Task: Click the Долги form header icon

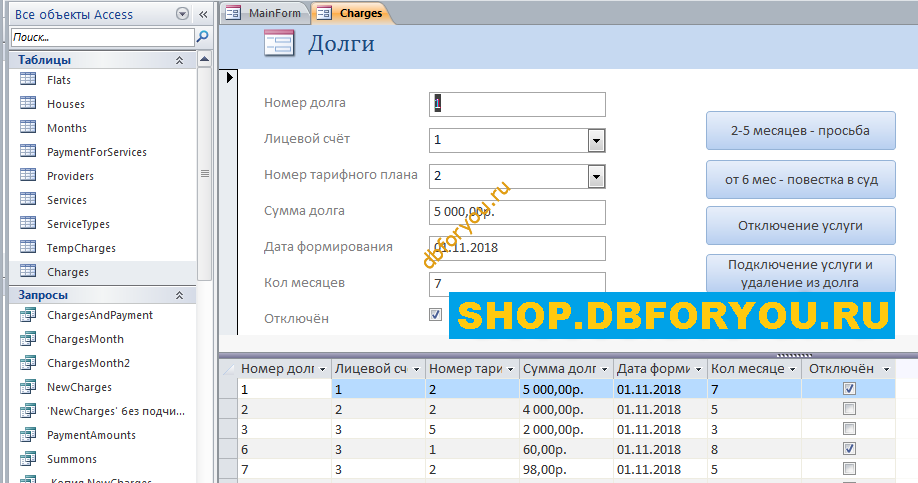Action: (279, 43)
